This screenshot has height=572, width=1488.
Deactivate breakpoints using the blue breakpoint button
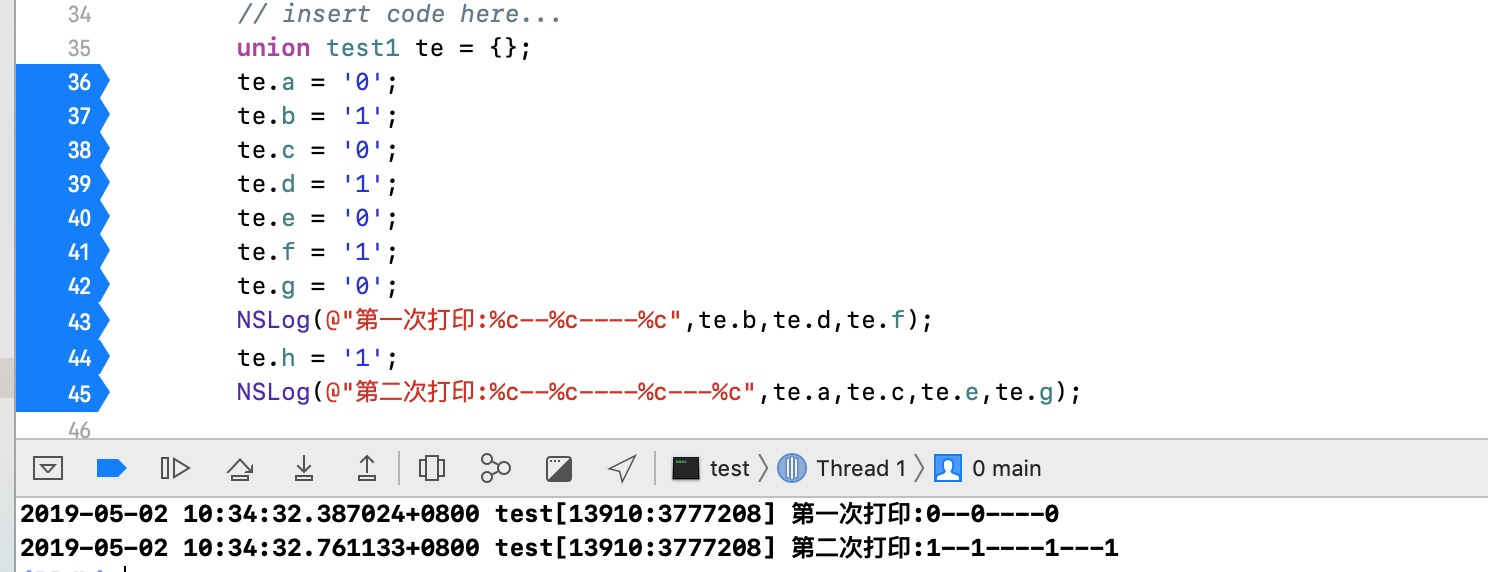111,468
